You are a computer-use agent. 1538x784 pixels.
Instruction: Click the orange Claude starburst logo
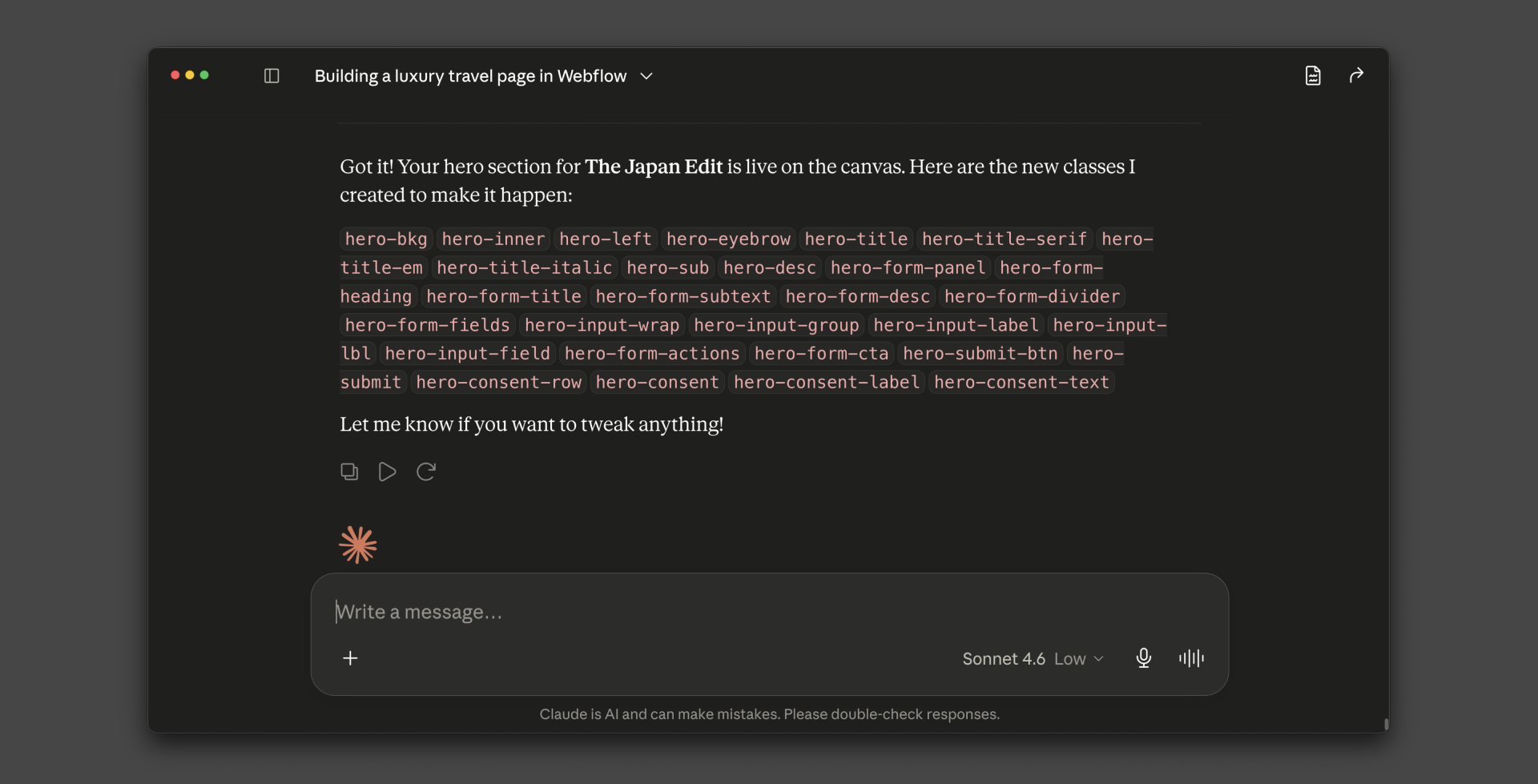pos(358,545)
